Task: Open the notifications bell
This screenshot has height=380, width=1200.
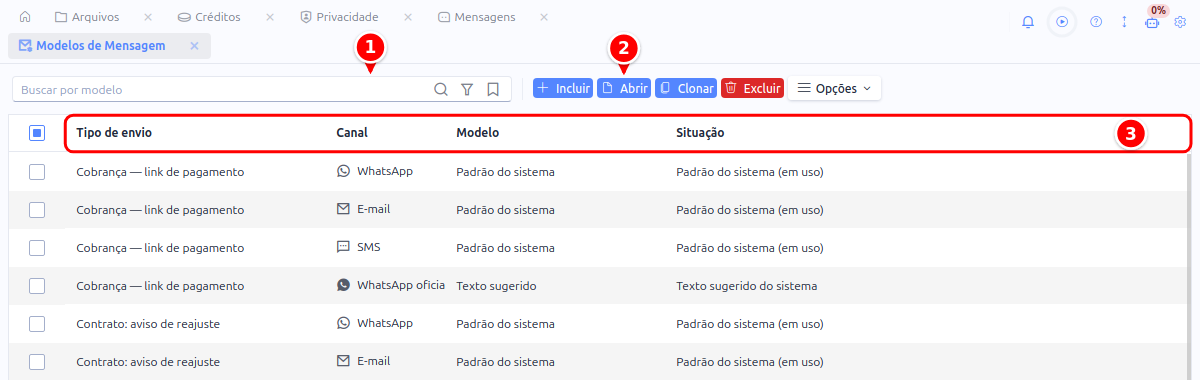Action: pos(1028,21)
